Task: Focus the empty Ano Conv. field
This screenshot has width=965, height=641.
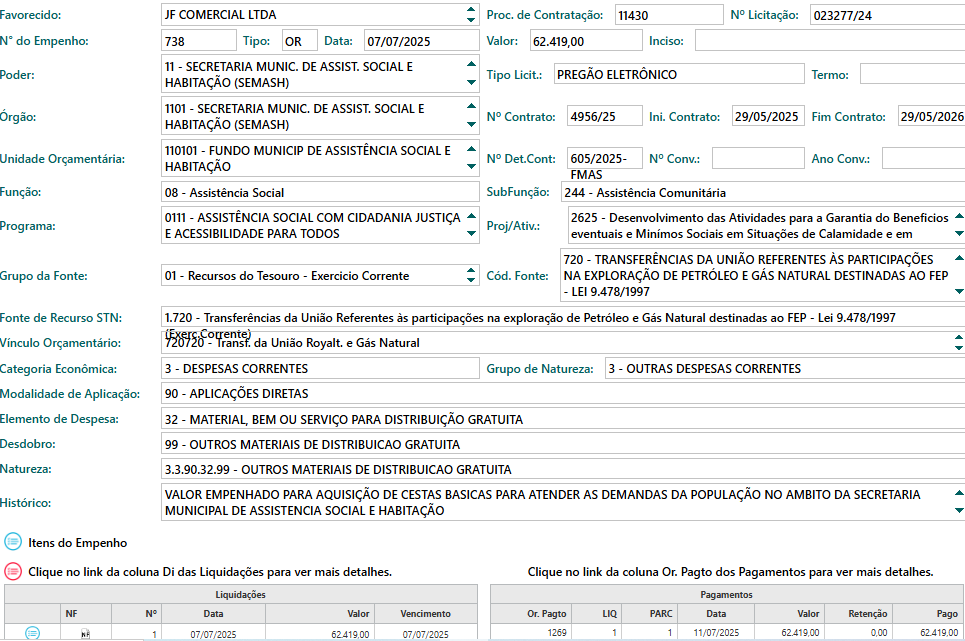Action: tap(923, 158)
